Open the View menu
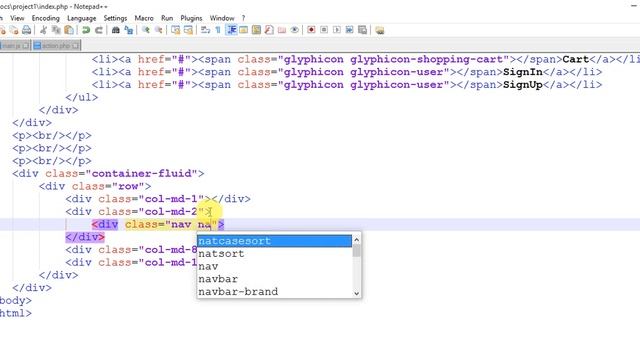 click(17, 18)
